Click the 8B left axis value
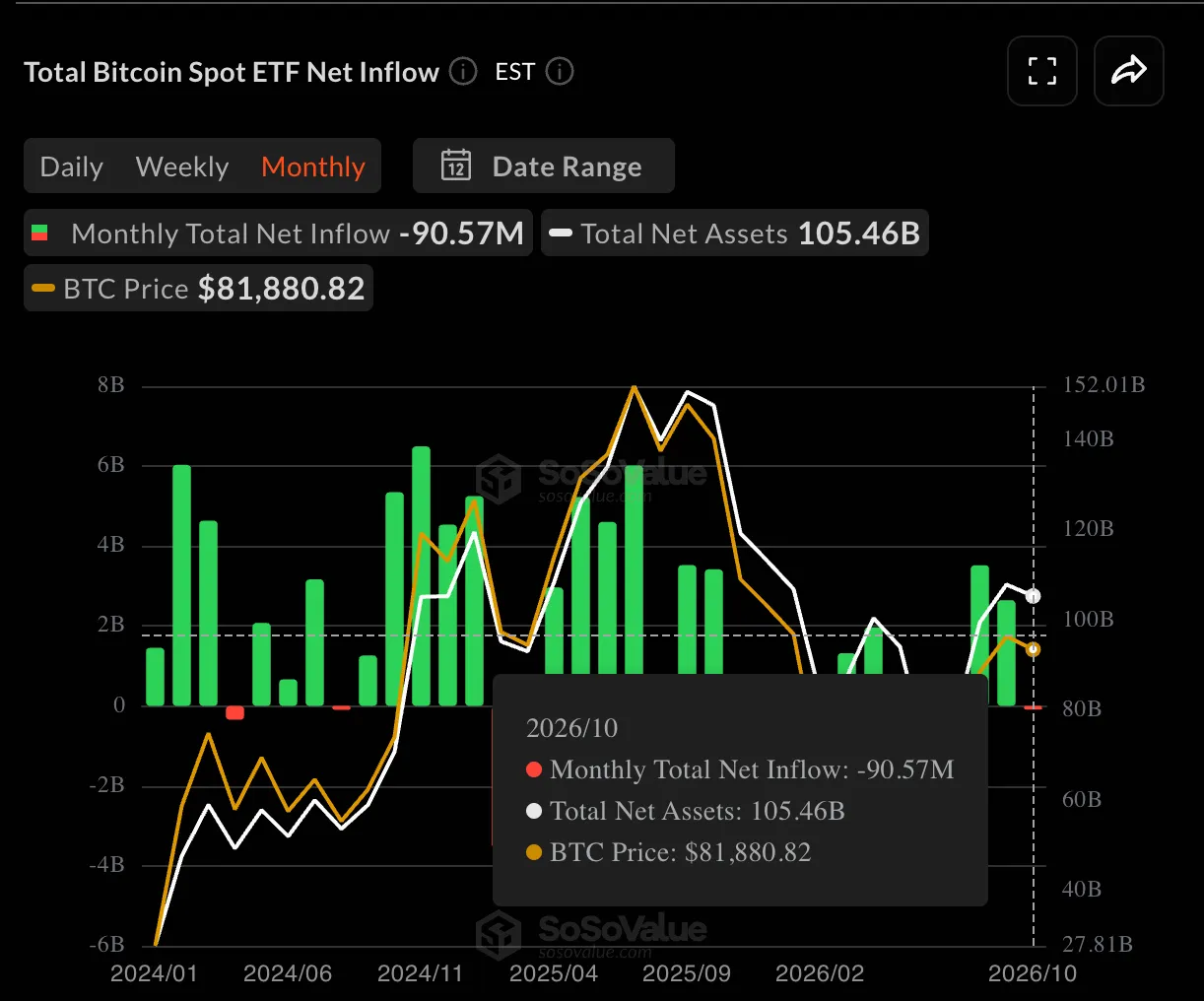This screenshot has height=1001, width=1204. 111,384
